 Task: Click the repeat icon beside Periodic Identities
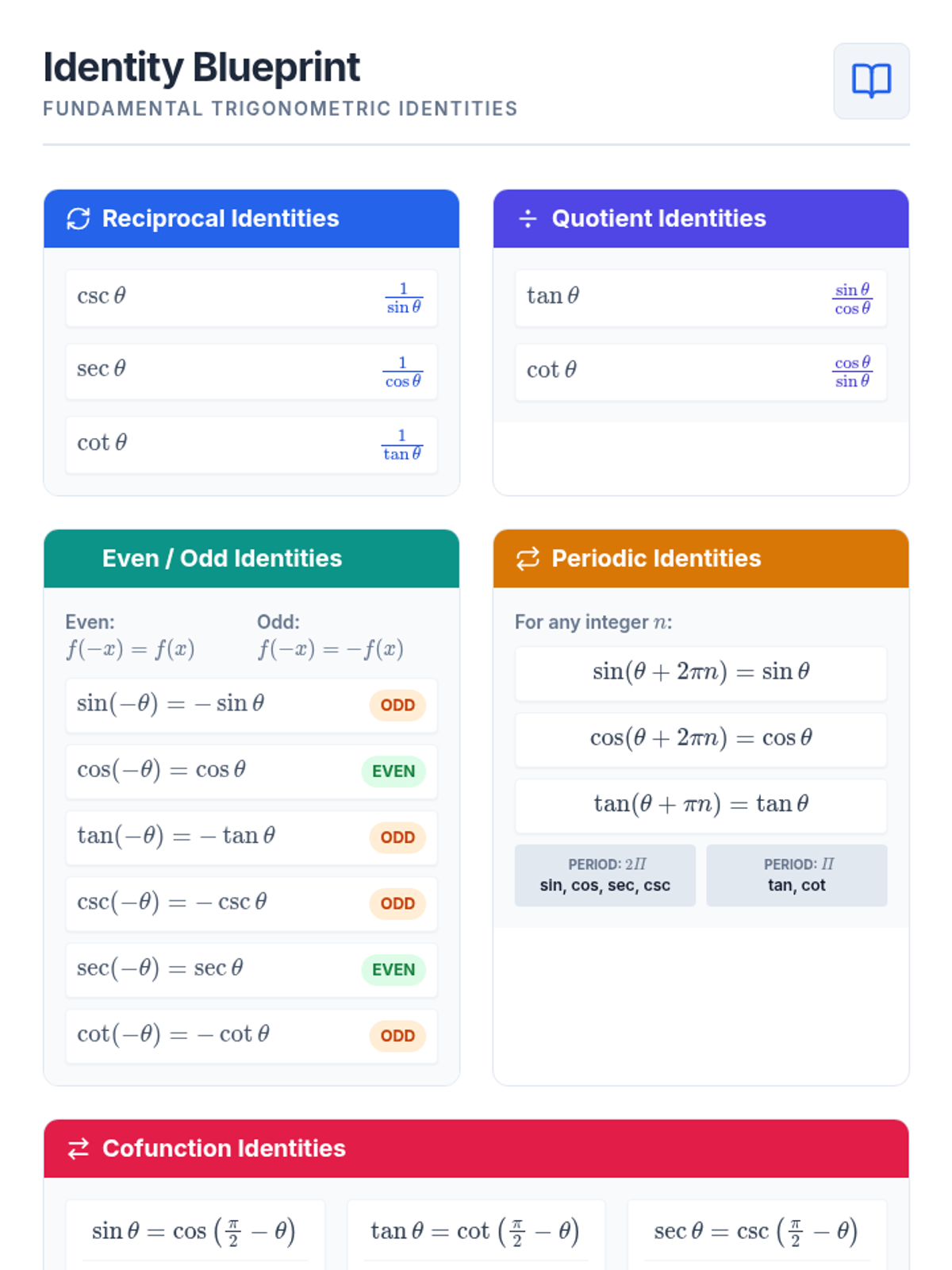[x=528, y=559]
